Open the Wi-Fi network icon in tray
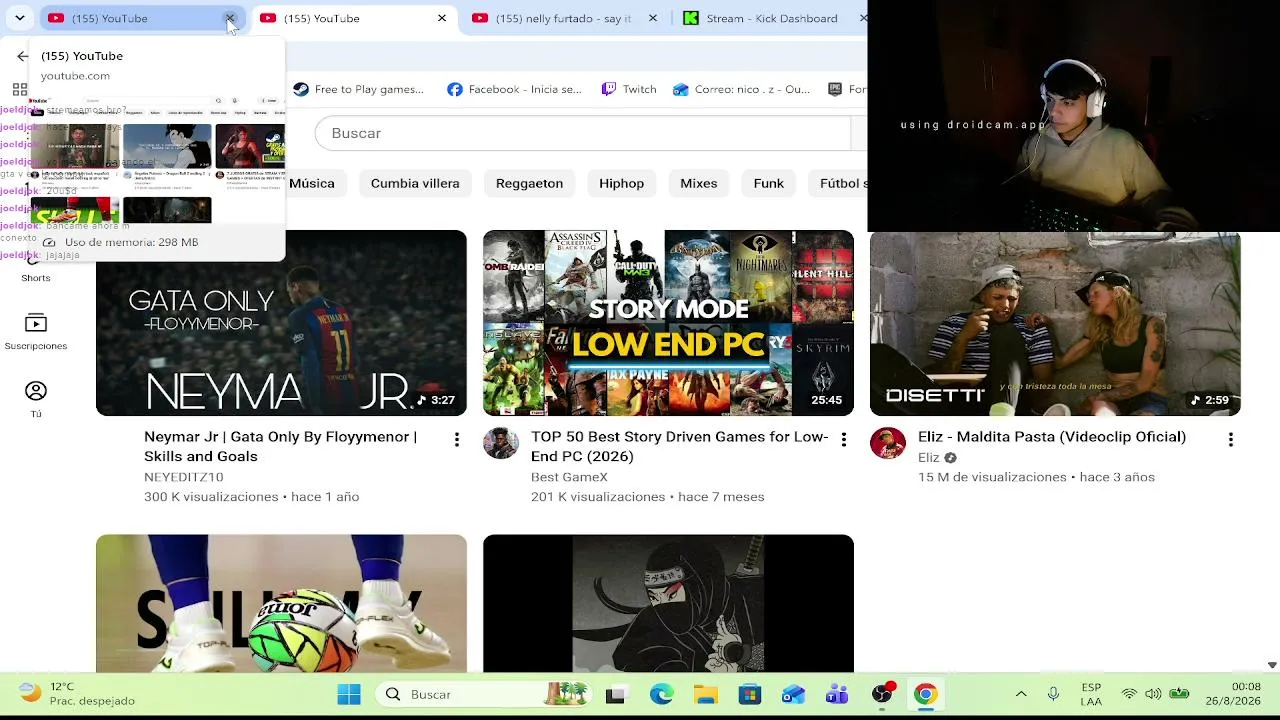This screenshot has width=1280, height=720. click(1129, 694)
